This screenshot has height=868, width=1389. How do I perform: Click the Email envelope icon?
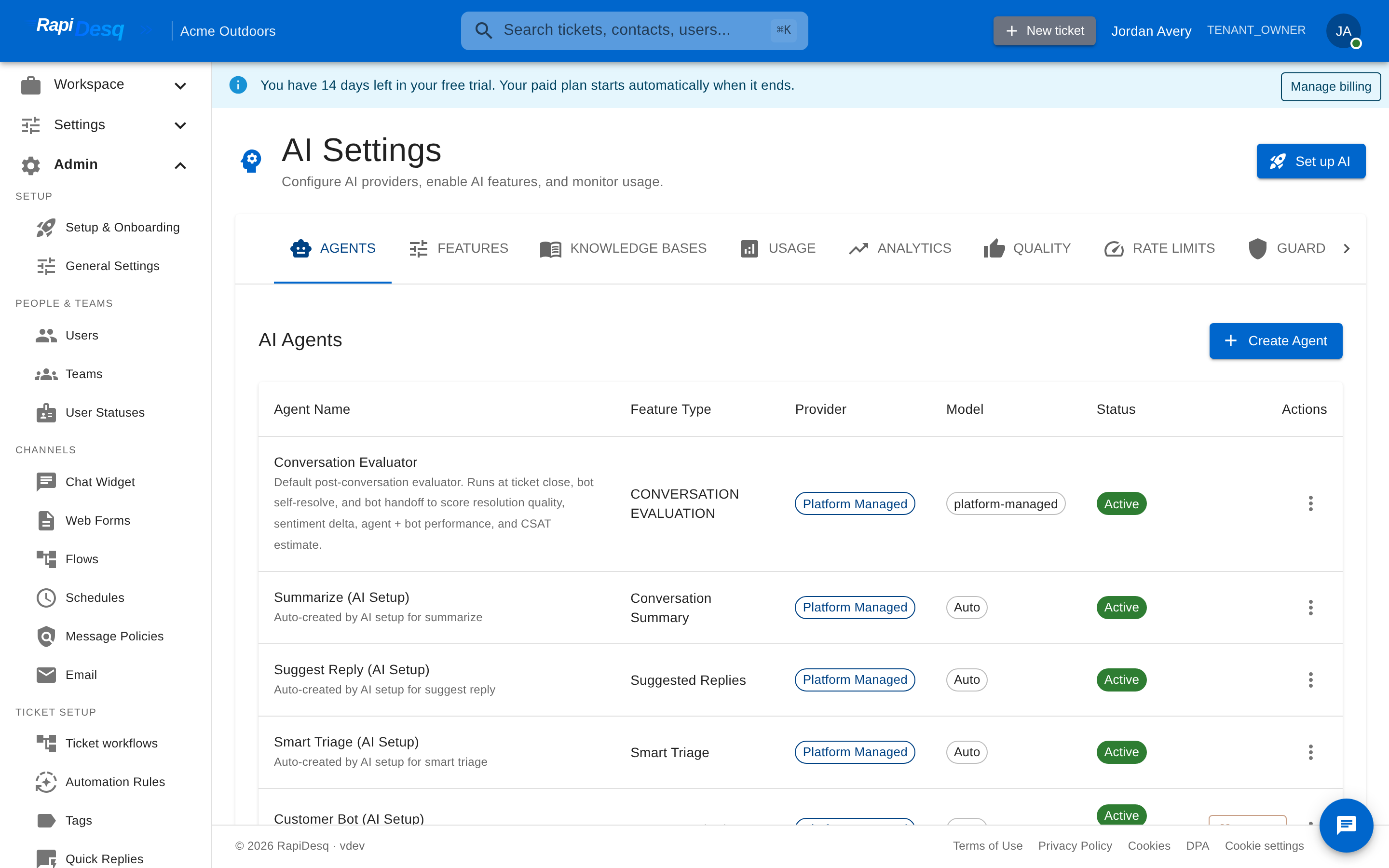point(46,675)
